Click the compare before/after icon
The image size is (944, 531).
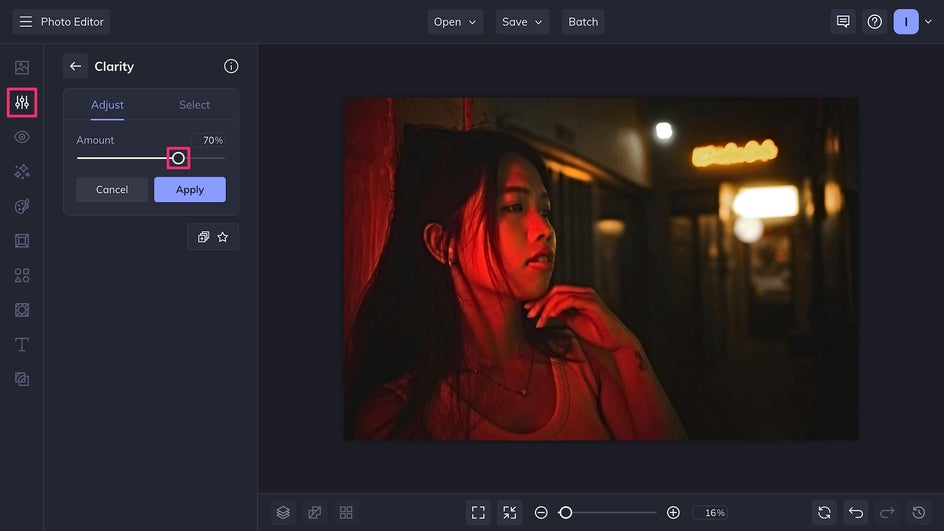[x=314, y=512]
